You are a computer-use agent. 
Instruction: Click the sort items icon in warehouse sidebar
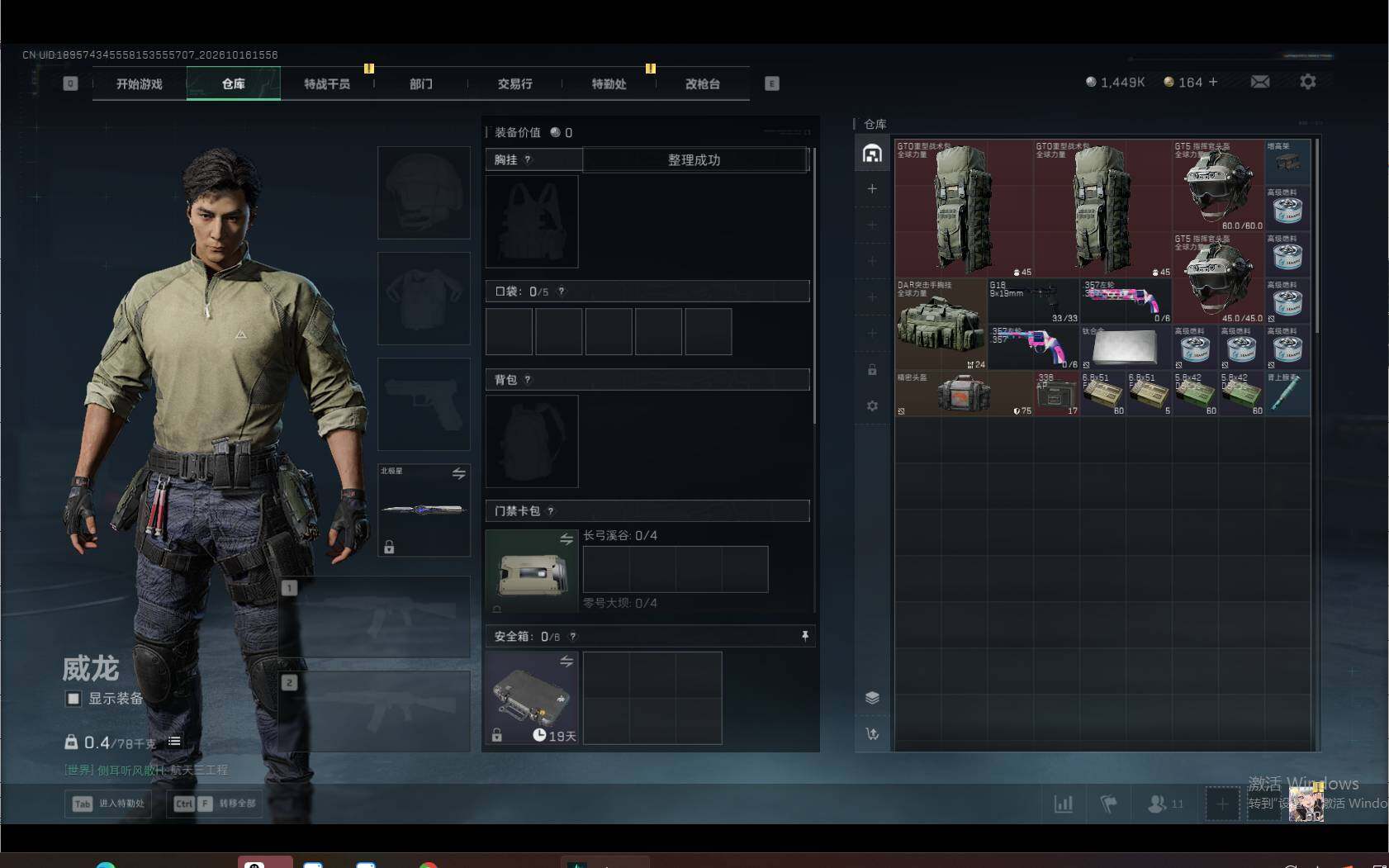(x=872, y=733)
